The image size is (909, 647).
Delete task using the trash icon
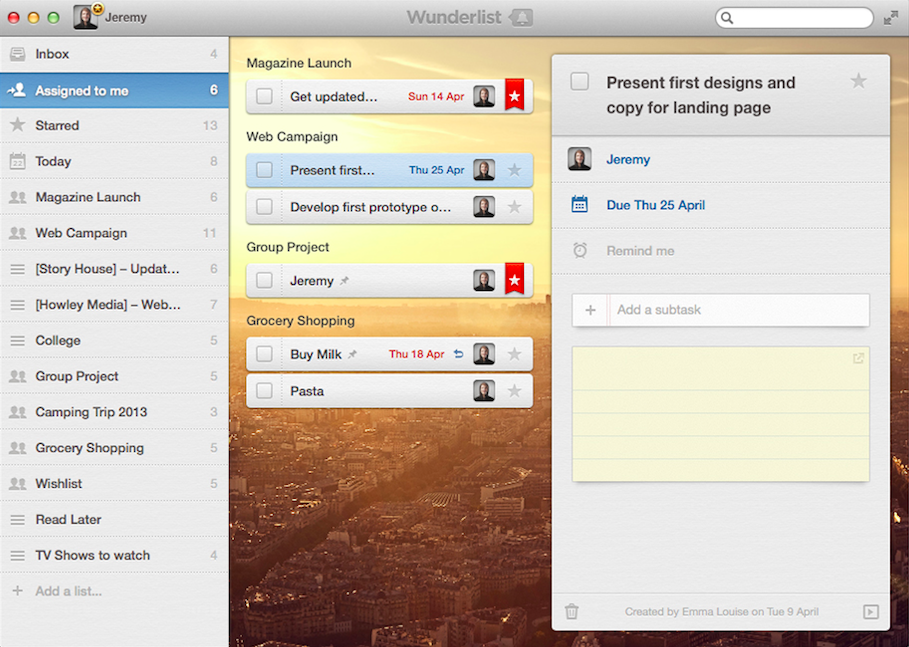click(x=572, y=611)
